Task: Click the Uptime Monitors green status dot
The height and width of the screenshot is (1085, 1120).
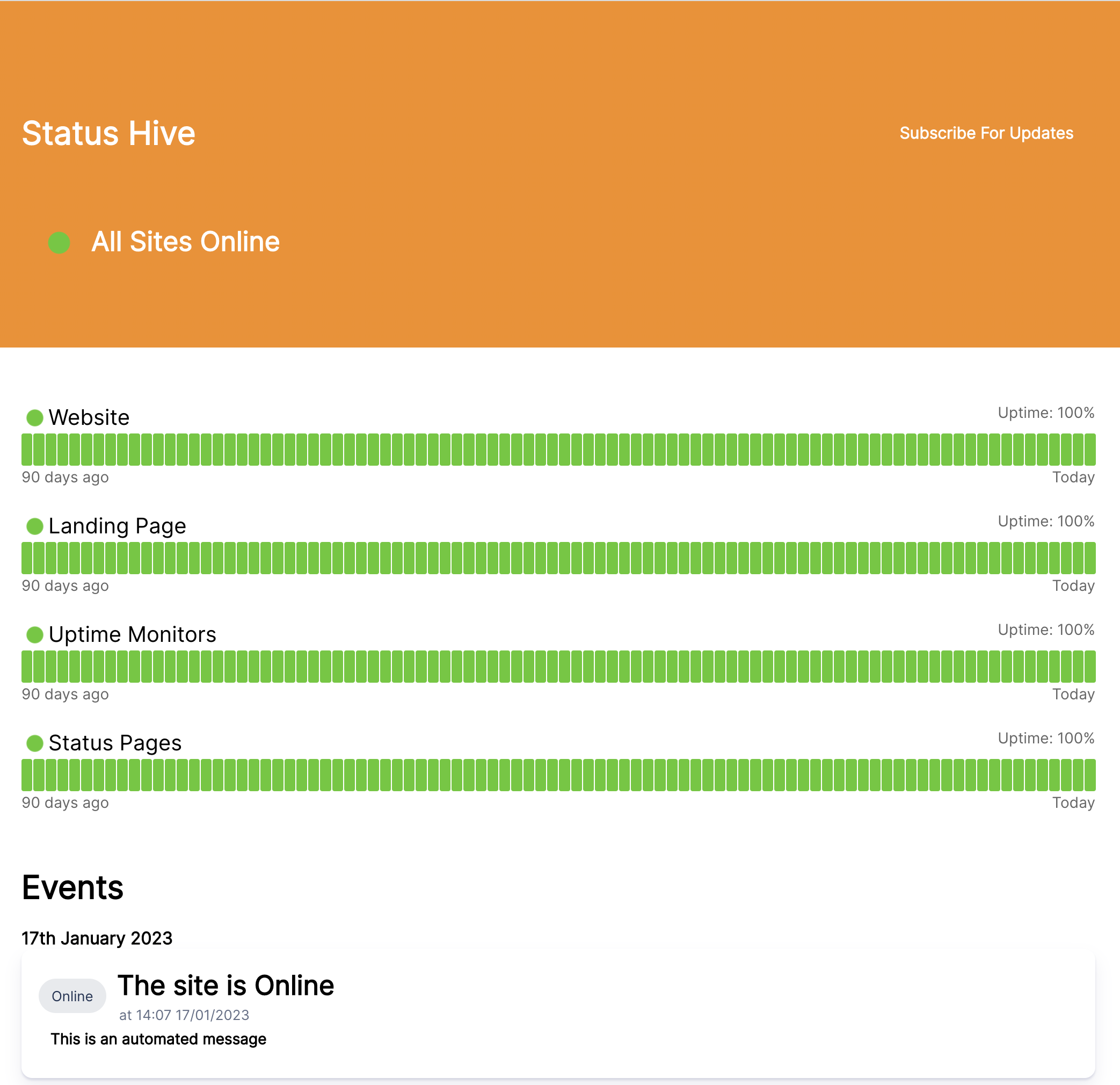Action: 34,635
